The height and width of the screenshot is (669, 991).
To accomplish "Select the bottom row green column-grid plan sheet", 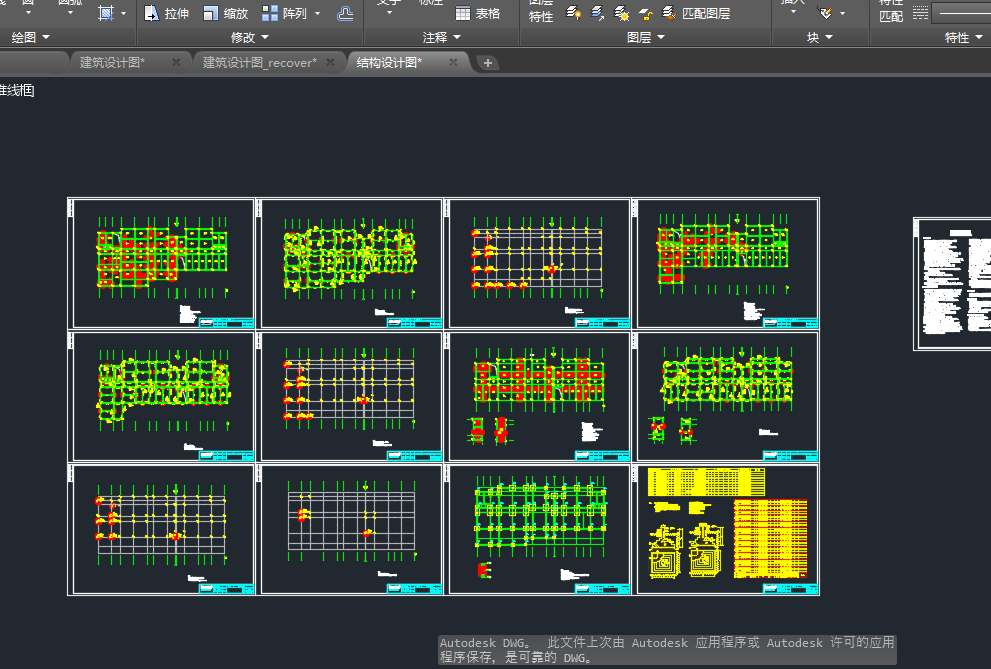I will (538, 529).
